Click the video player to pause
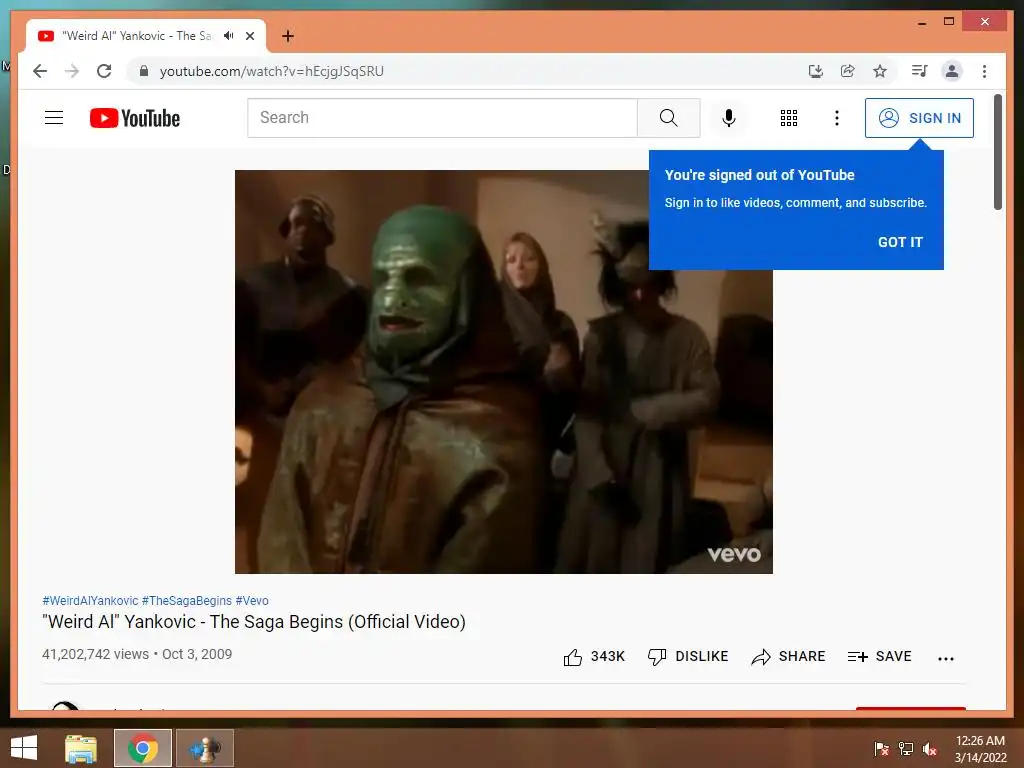This screenshot has height=768, width=1024. [x=504, y=372]
